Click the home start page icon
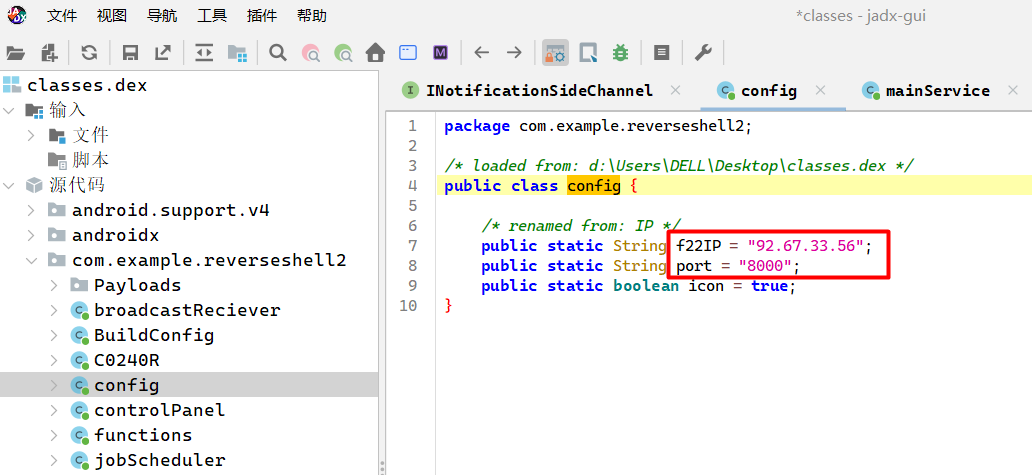This screenshot has width=1032, height=475. click(375, 53)
